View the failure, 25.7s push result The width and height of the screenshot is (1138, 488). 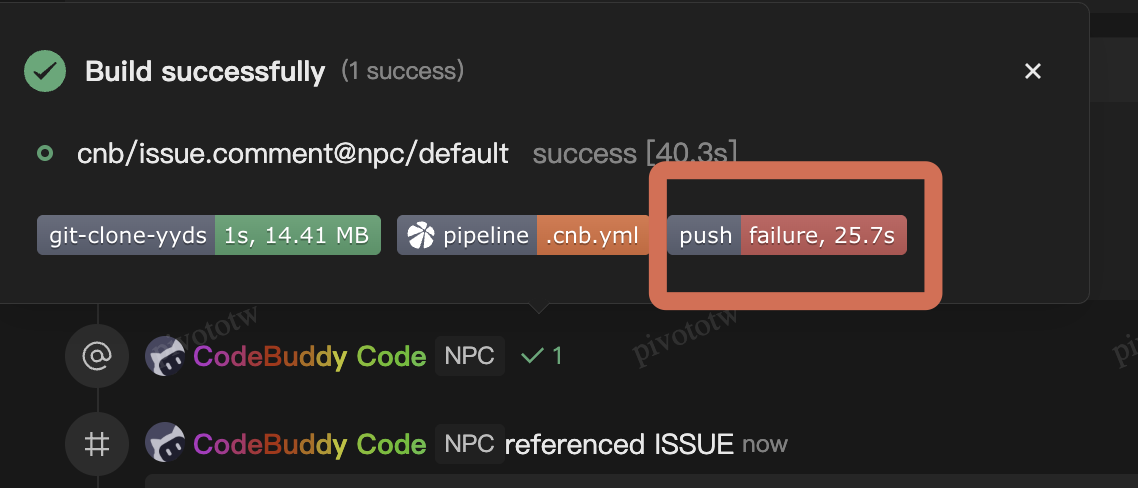(x=823, y=236)
